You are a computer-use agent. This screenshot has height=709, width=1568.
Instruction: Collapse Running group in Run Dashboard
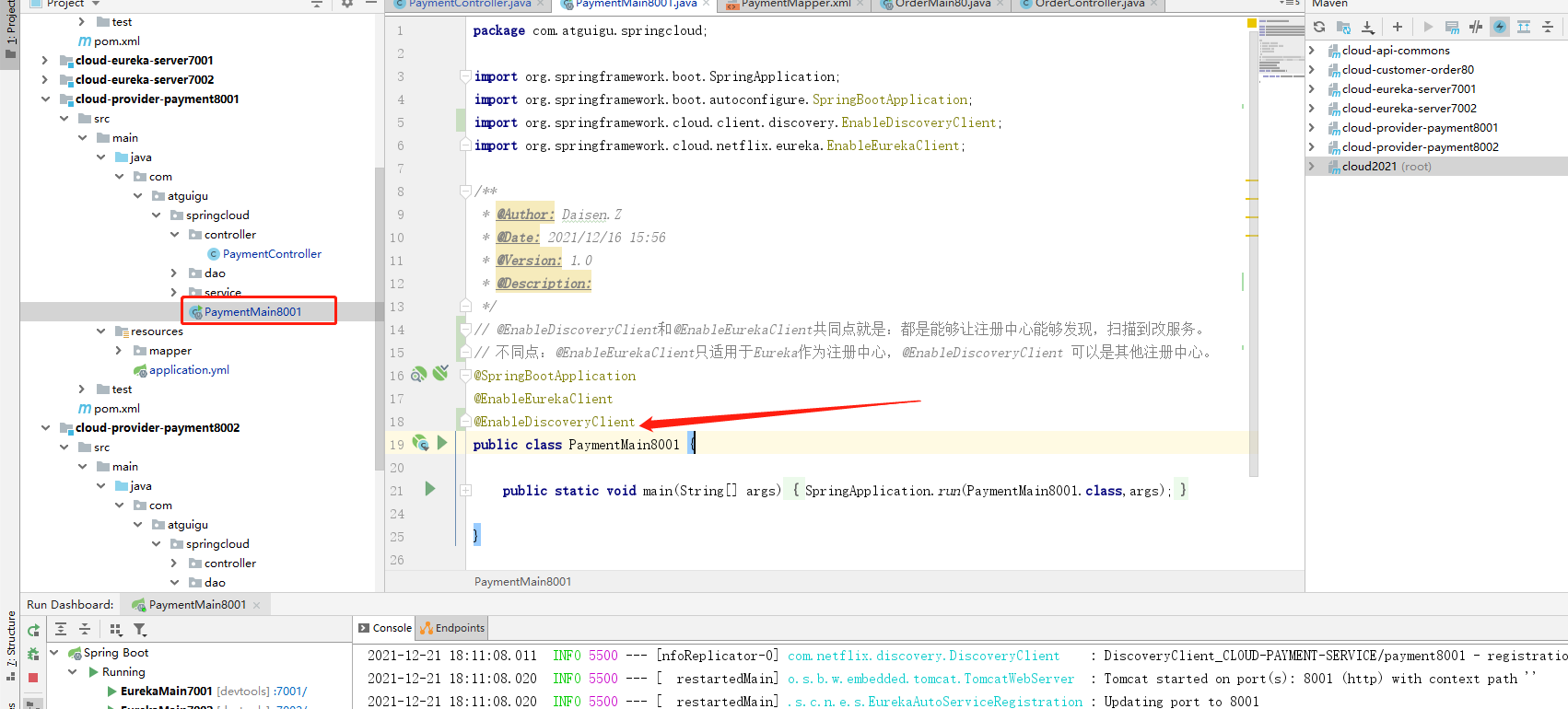pos(73,671)
